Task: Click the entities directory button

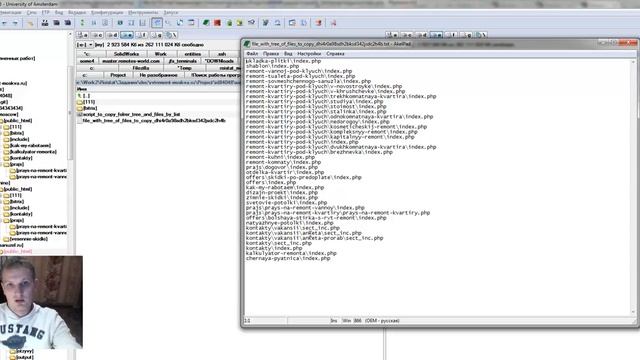Action: pos(193,54)
